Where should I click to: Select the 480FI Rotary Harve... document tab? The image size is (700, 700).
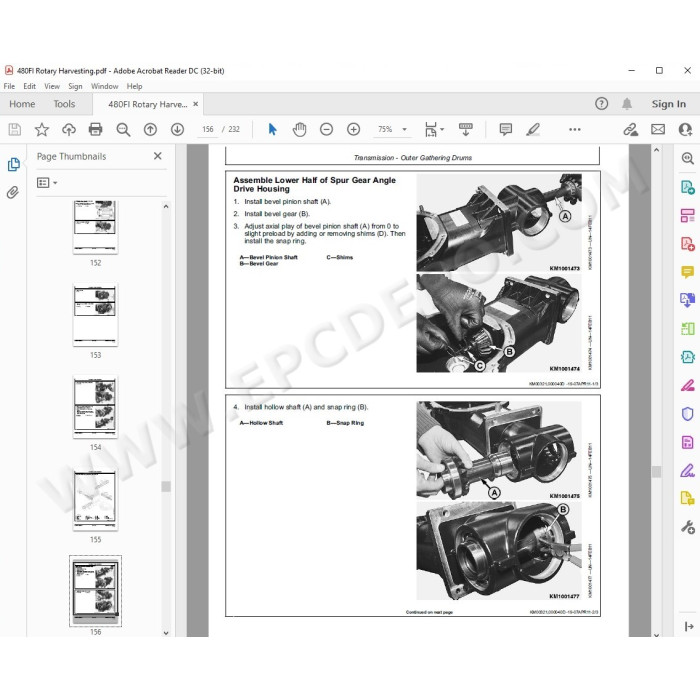point(148,104)
